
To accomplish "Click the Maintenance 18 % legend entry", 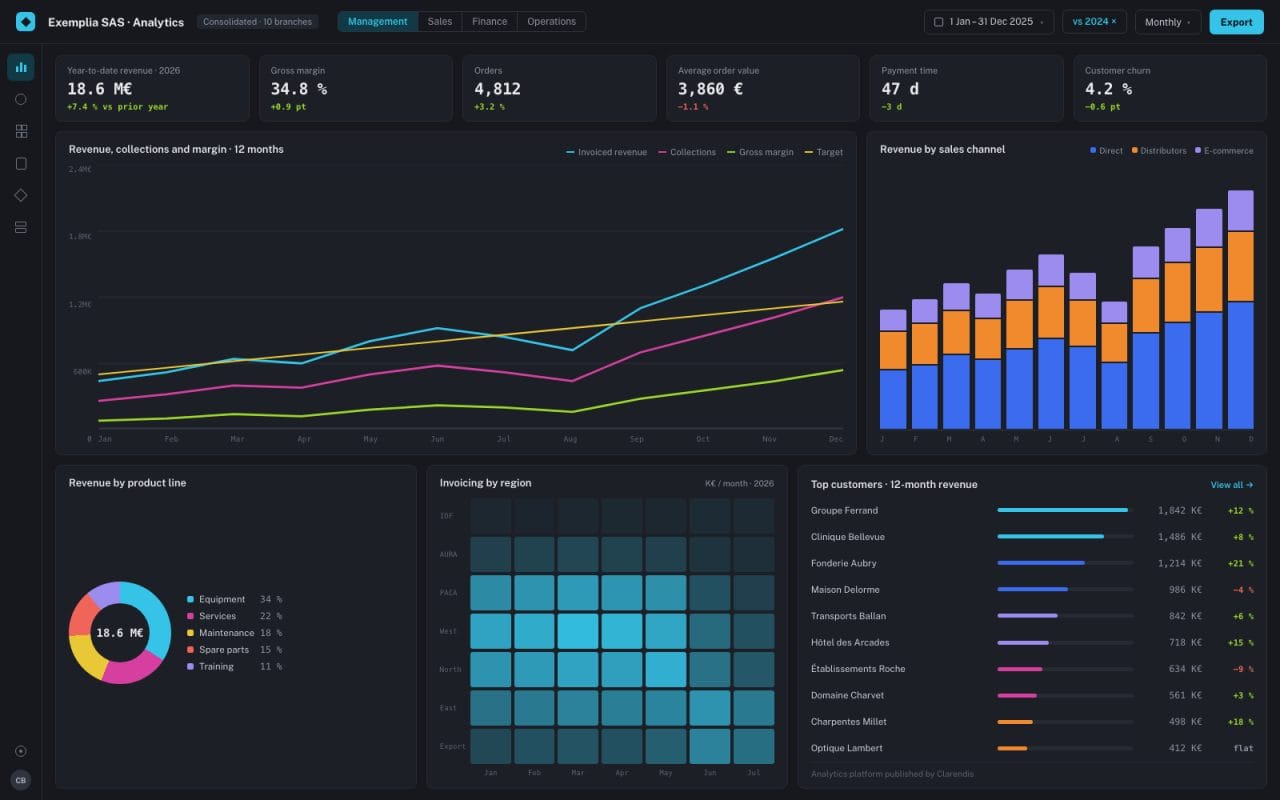I will click(x=235, y=633).
